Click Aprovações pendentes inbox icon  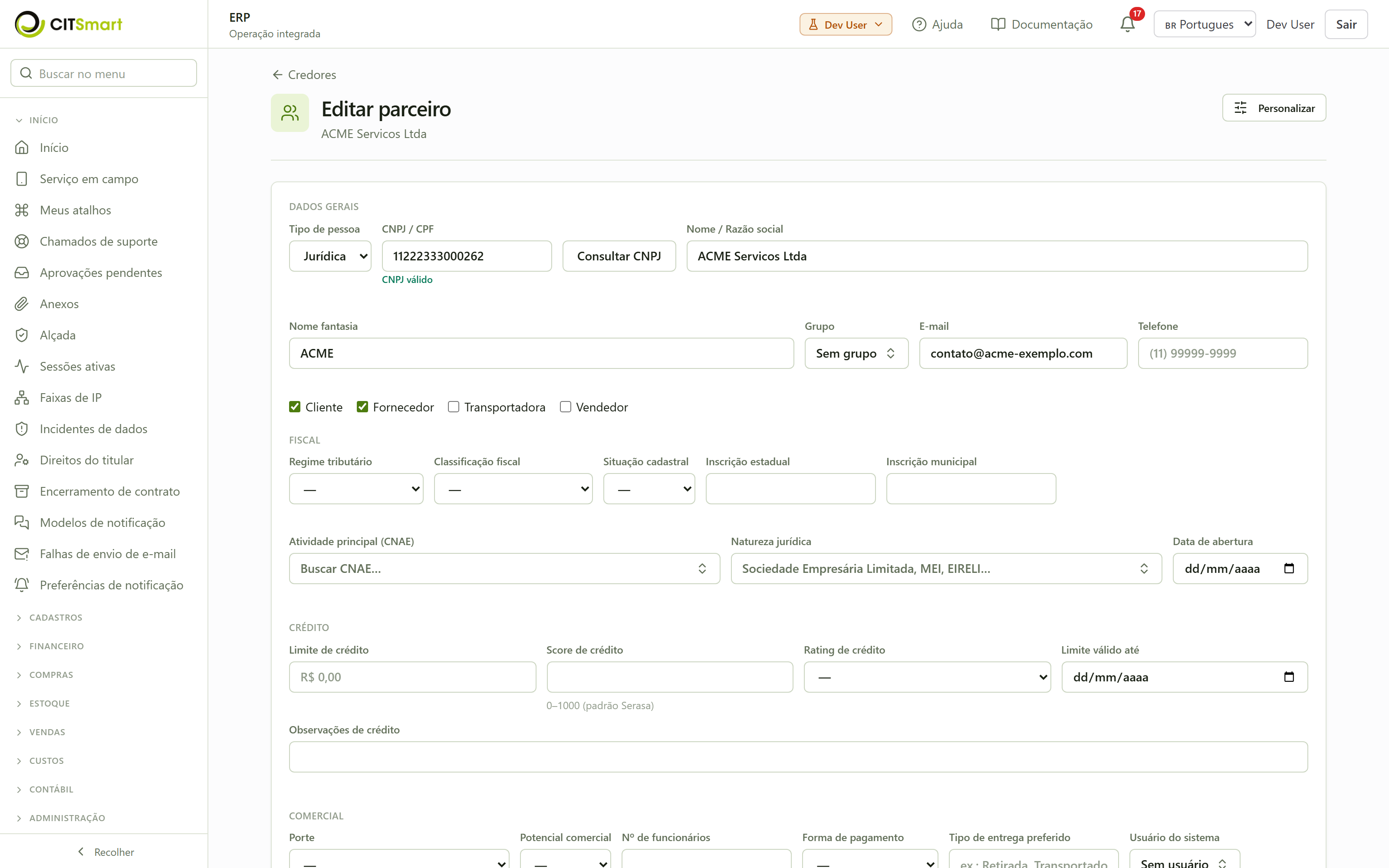point(22,273)
